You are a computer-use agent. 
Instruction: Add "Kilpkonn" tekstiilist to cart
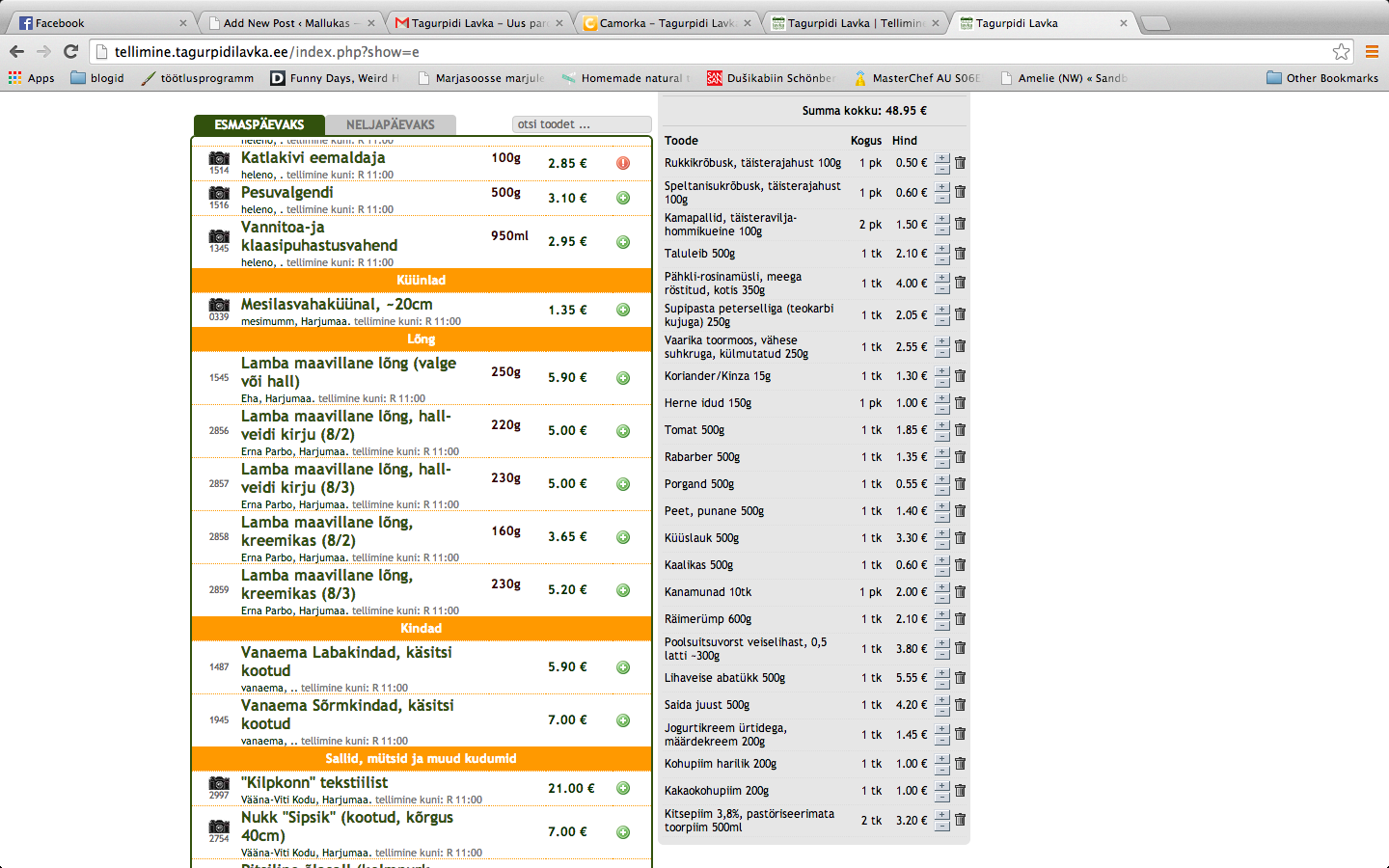point(623,788)
